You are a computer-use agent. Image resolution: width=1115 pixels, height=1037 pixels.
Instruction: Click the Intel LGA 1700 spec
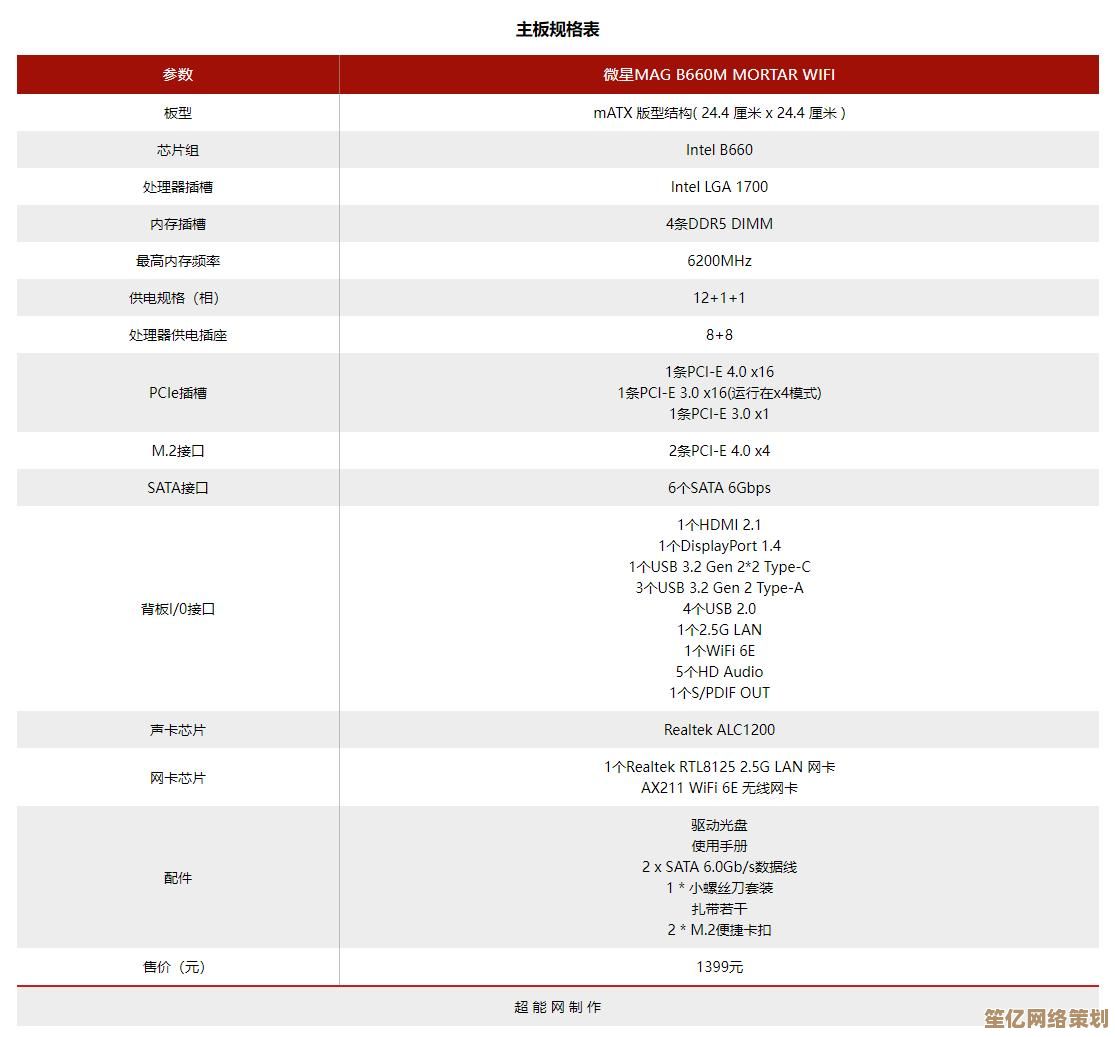(718, 186)
